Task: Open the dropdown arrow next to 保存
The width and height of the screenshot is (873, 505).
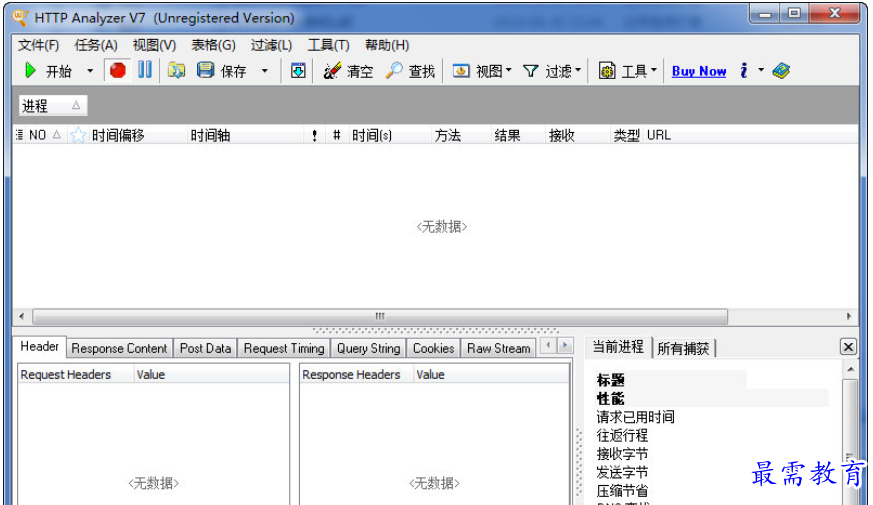Action: pos(264,71)
